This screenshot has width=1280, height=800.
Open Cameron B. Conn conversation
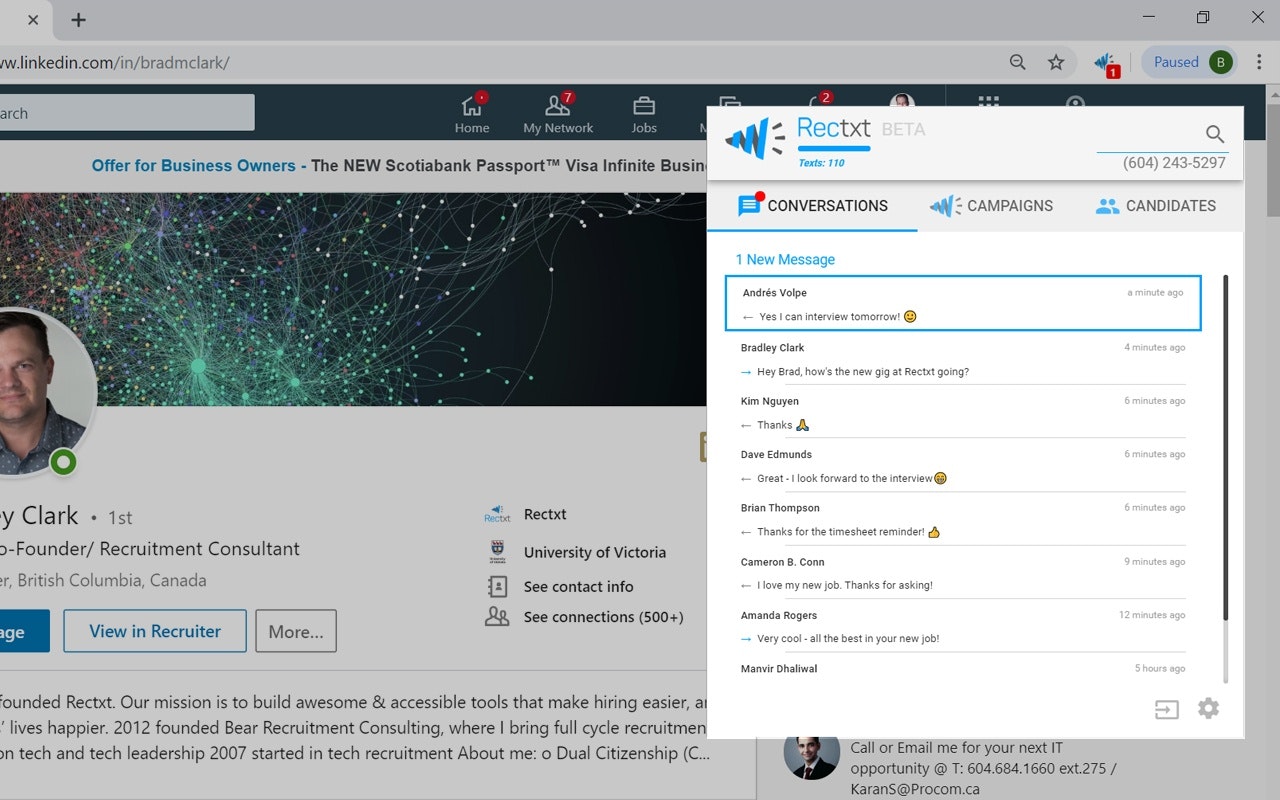point(963,572)
